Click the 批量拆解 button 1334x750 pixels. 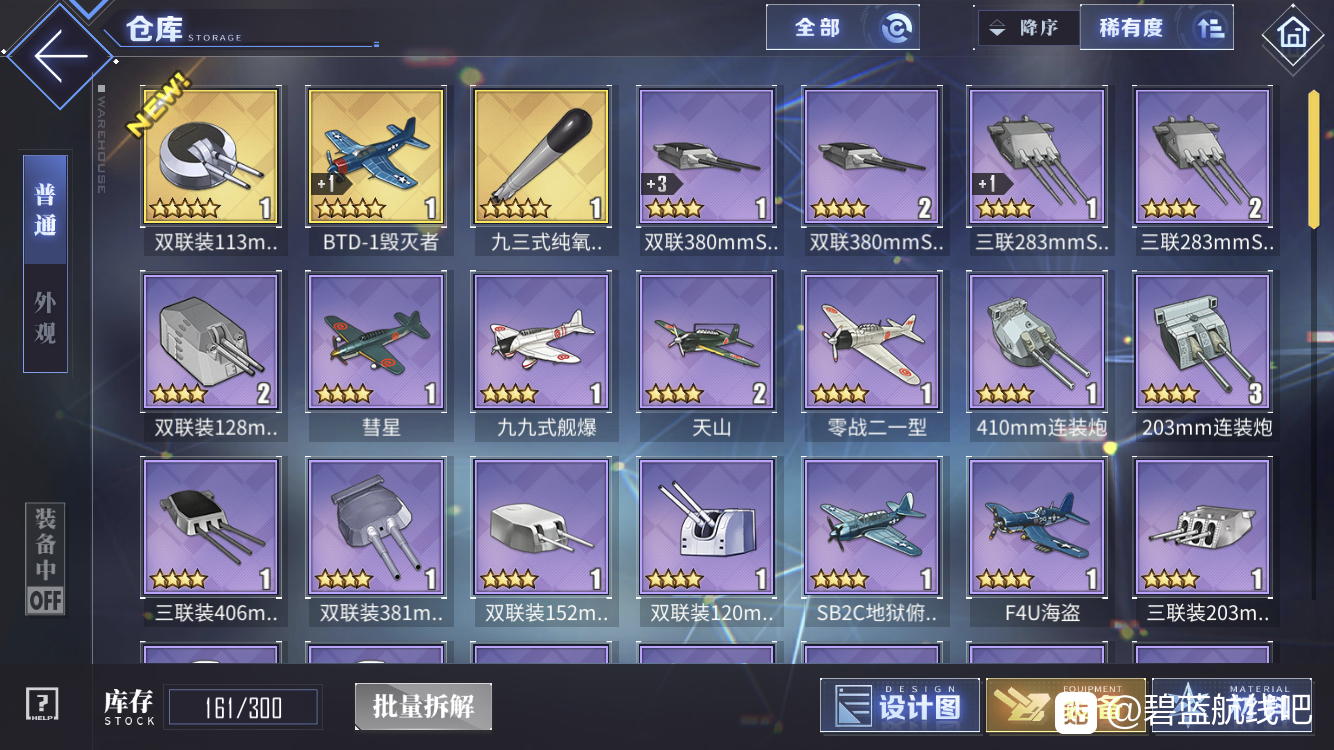pyautogui.click(x=424, y=706)
